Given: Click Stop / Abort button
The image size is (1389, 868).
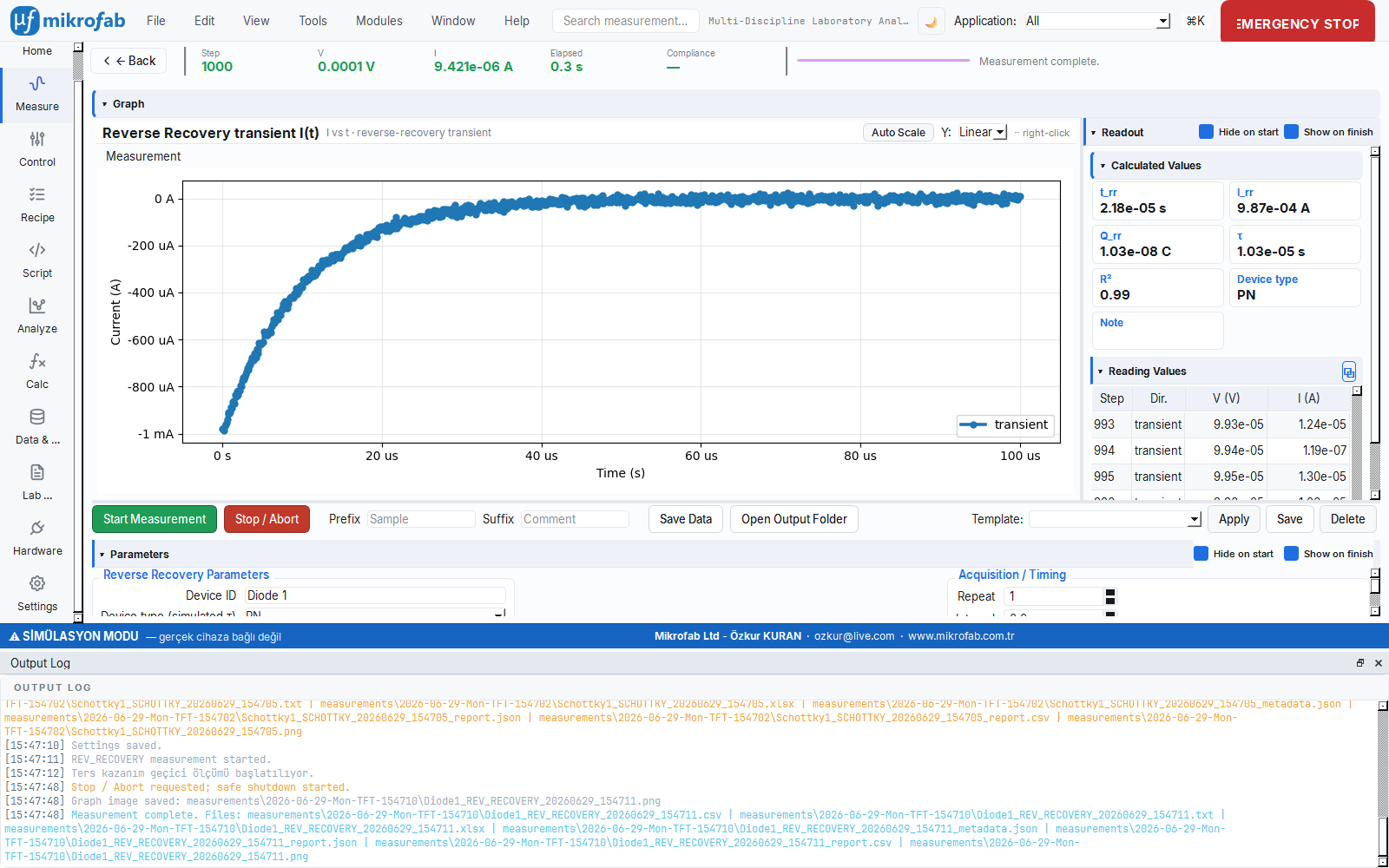Looking at the screenshot, I should (267, 519).
